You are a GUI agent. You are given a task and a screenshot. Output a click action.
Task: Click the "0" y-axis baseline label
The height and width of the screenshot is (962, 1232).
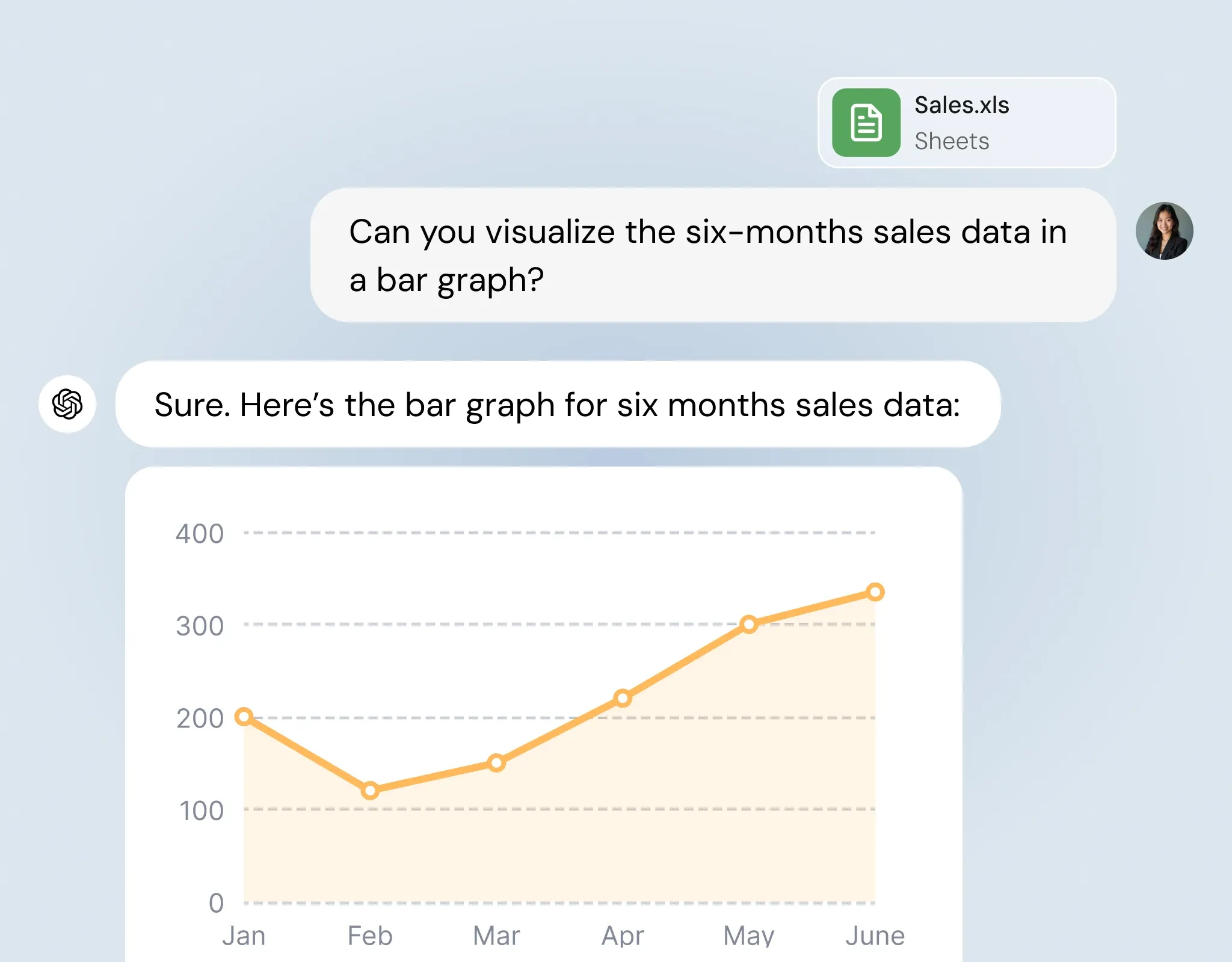point(216,903)
